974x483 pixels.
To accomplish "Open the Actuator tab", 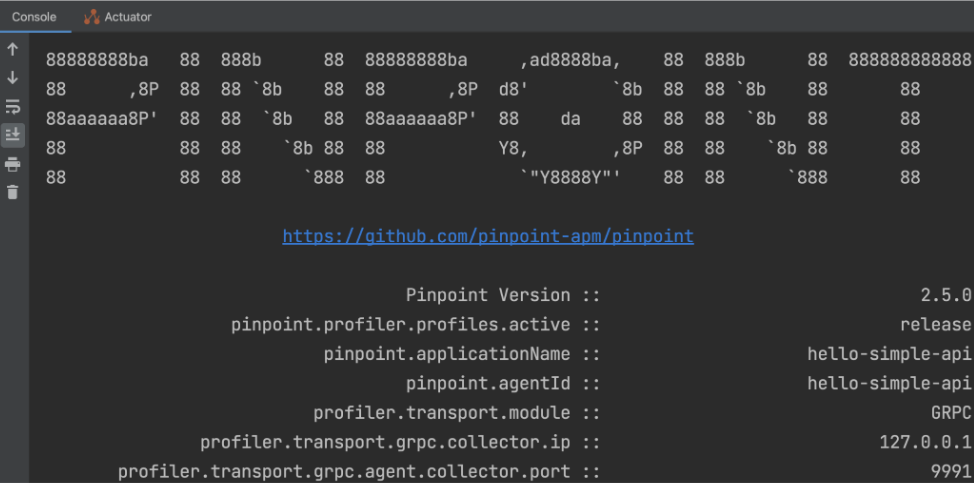I will 118,17.
